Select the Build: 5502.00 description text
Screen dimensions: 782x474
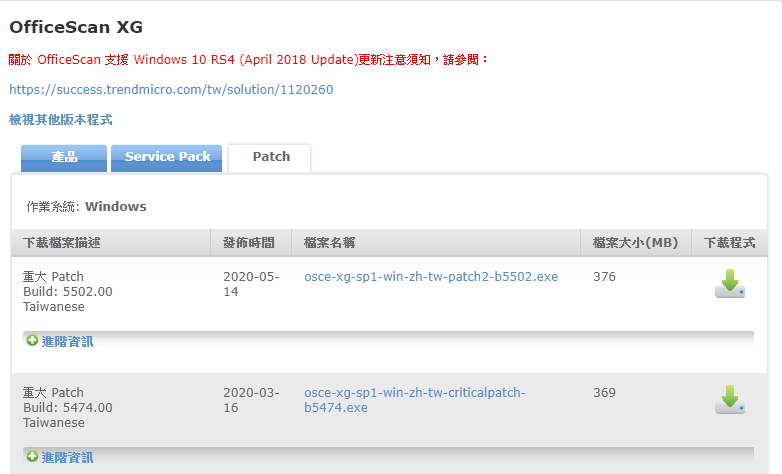[x=68, y=292]
